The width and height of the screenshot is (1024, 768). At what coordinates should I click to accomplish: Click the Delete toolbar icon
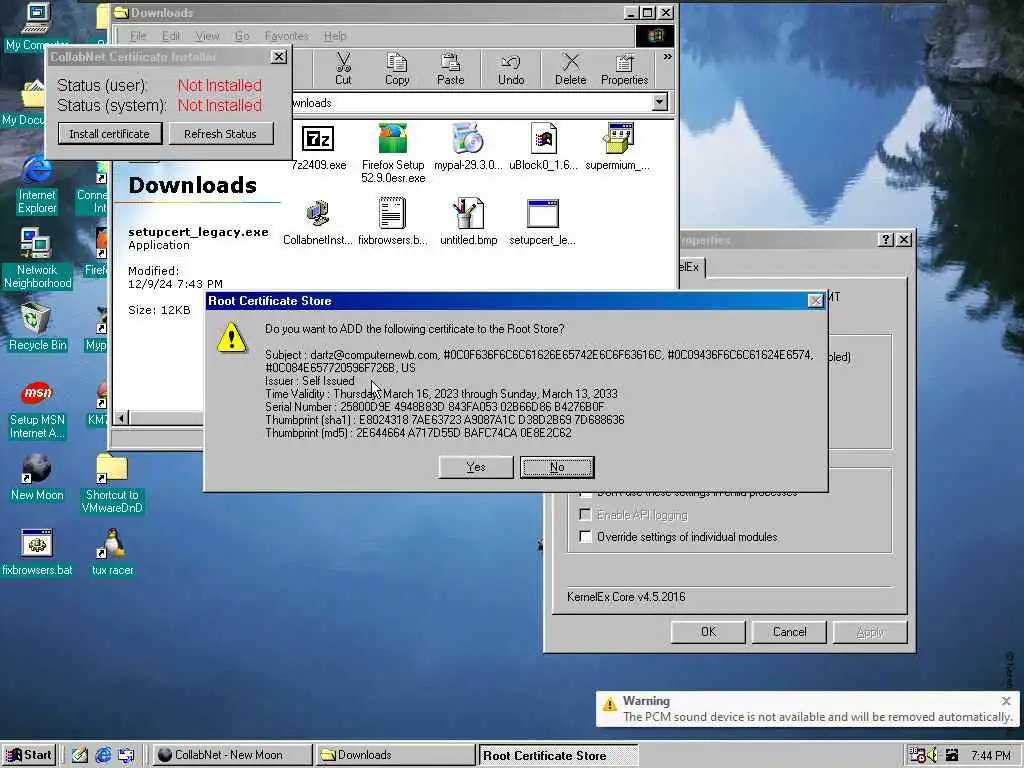[x=570, y=69]
